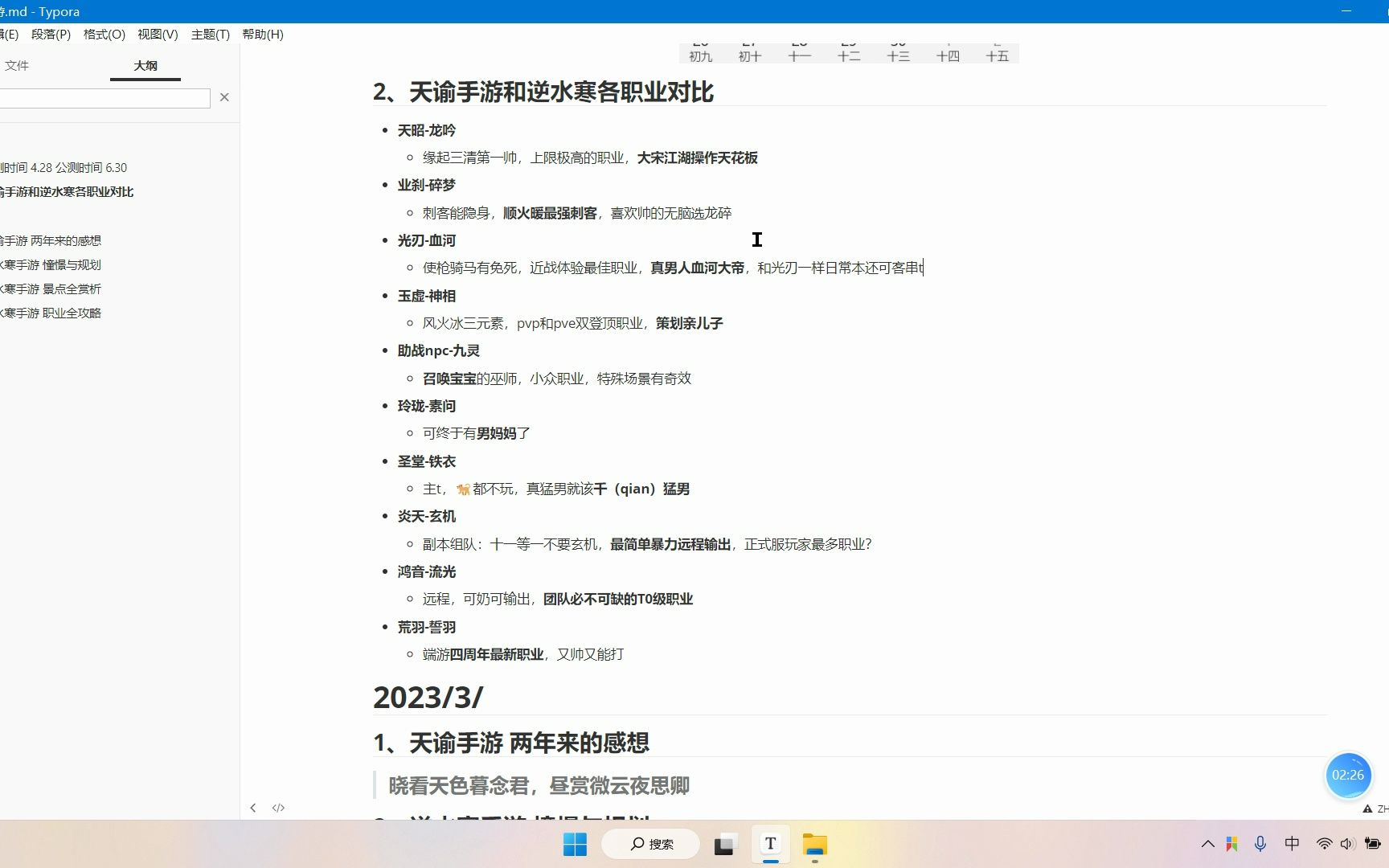Click calendar cell 初九

tap(700, 56)
